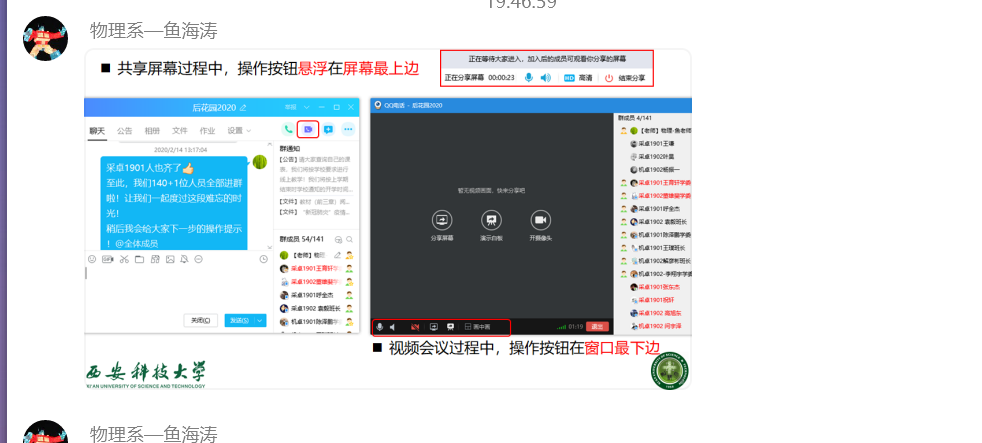Click the 结束分享 end sharing button
This screenshot has height=443, width=982.
(625, 77)
